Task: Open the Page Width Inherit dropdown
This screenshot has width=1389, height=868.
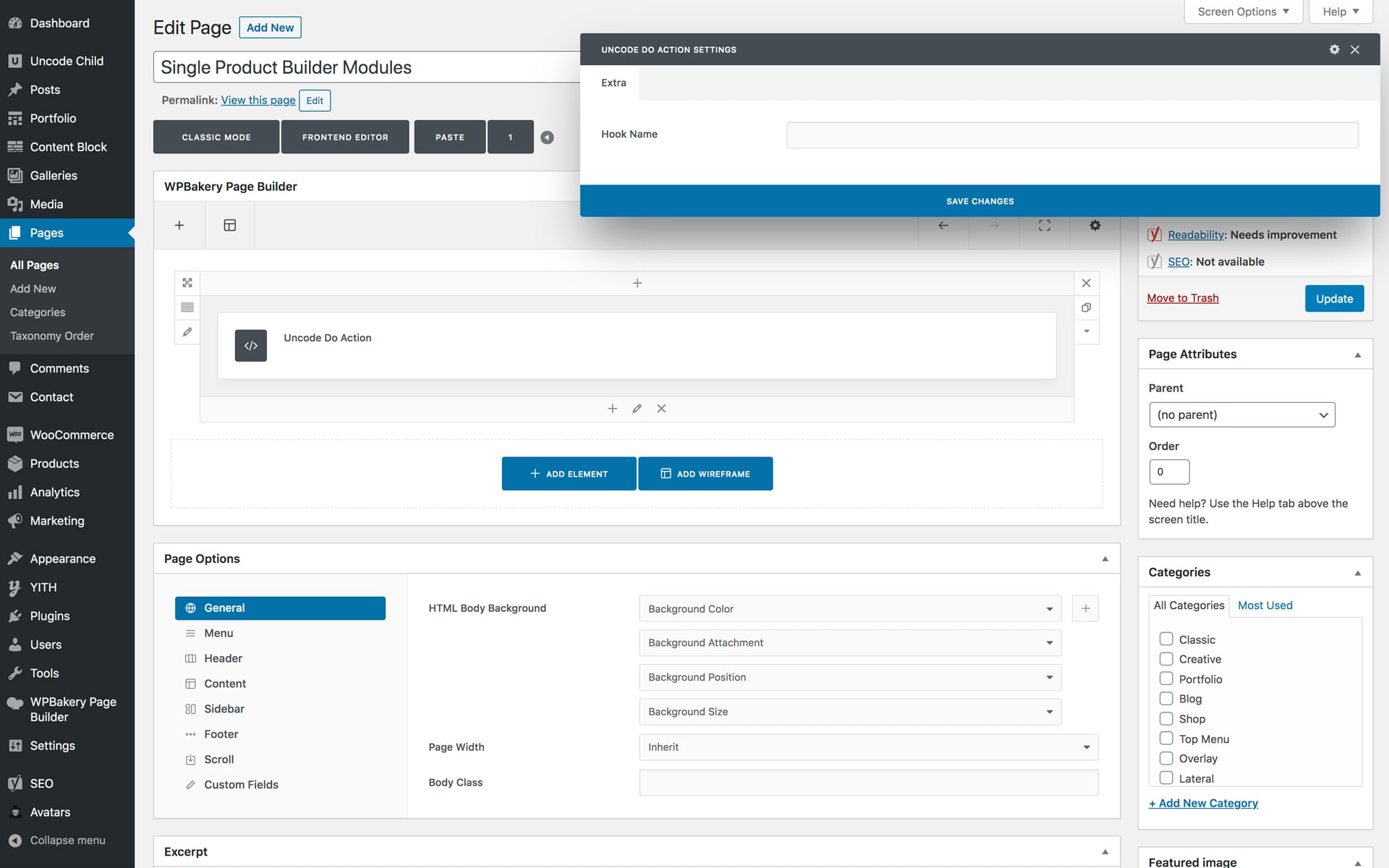Action: (868, 747)
